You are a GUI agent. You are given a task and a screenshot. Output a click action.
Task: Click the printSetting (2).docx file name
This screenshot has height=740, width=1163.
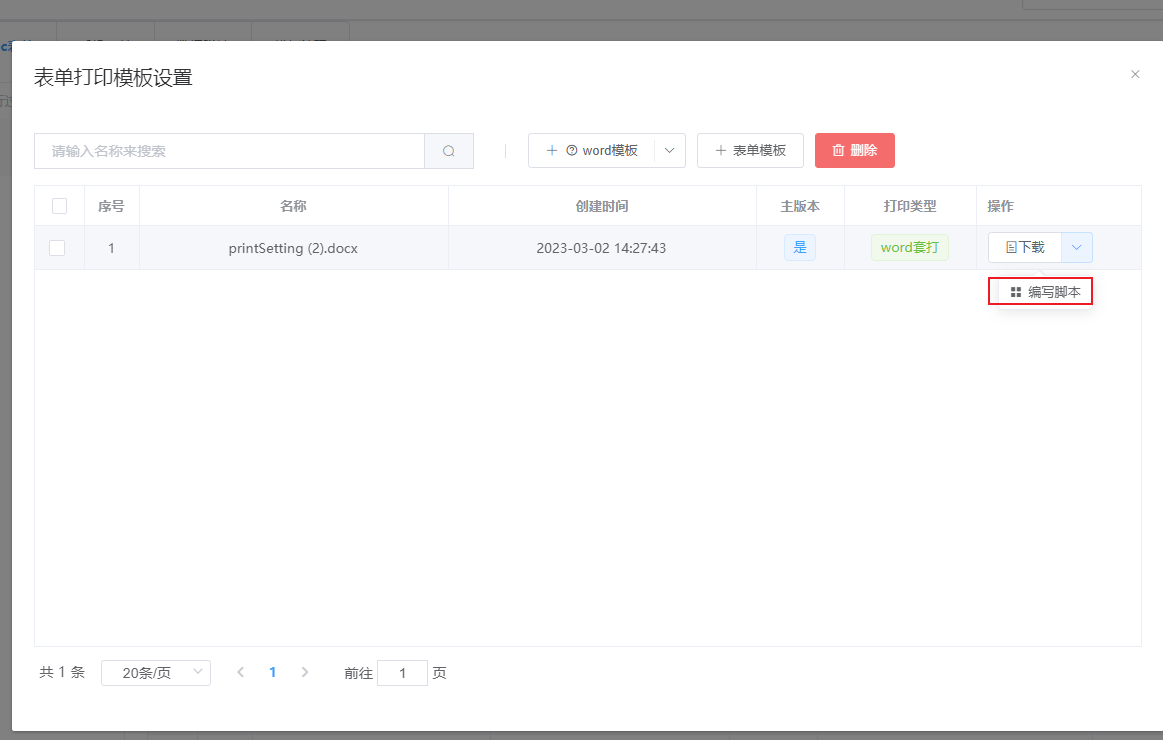click(293, 248)
